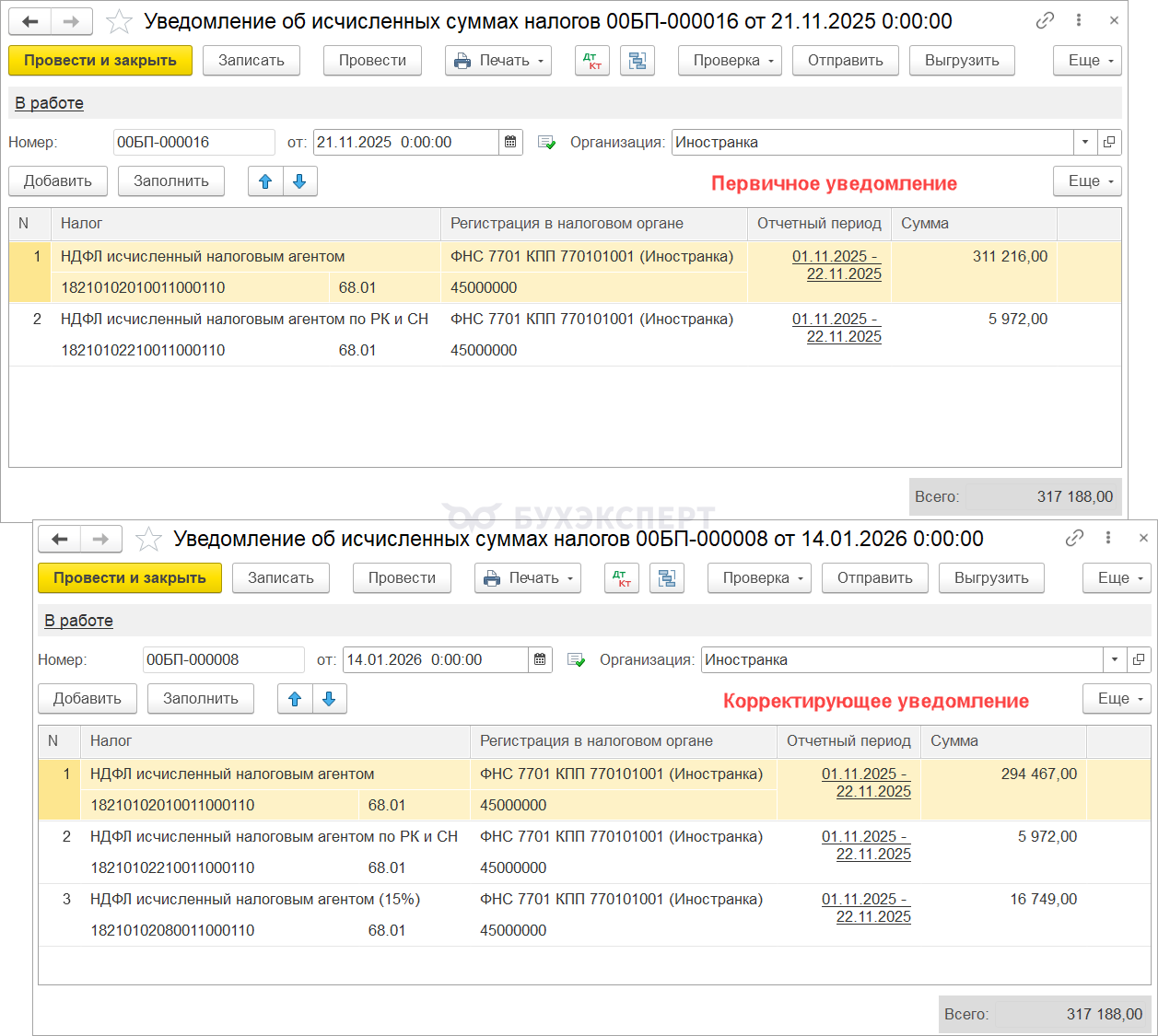Open the period link for the 16 749,00 row
This screenshot has width=1158, height=1036.
[865, 908]
